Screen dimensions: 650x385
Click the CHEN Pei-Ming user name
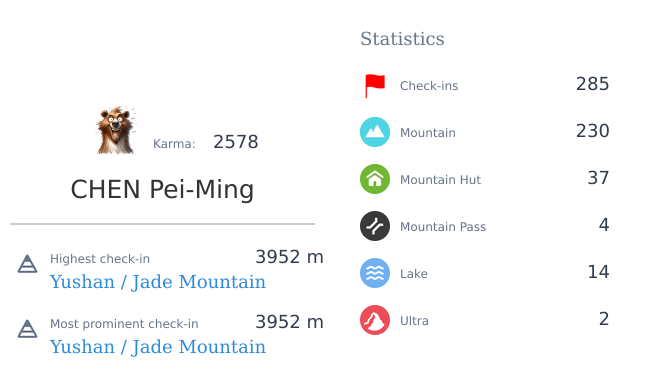[162, 190]
